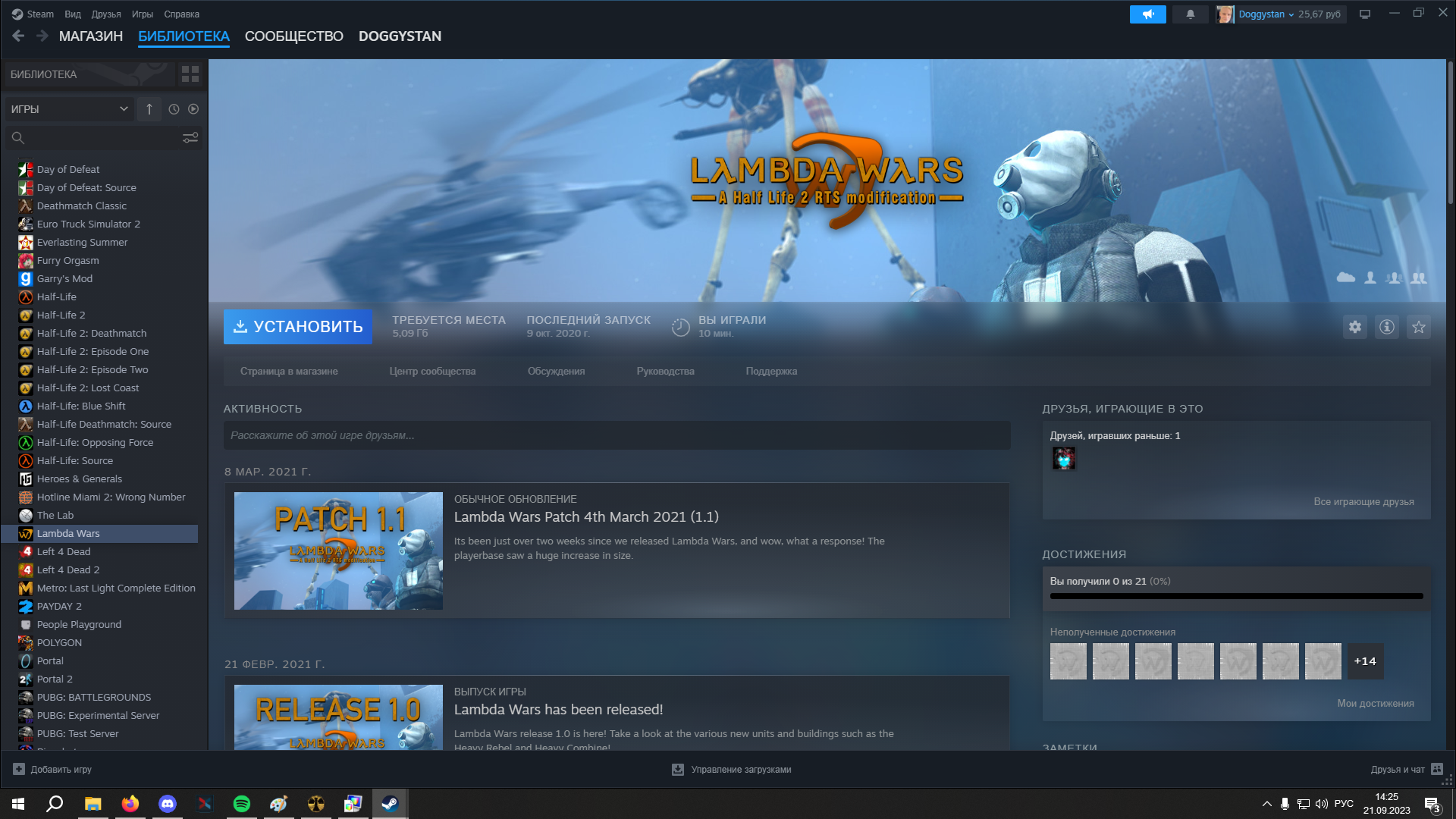Go back with the left arrow
This screenshot has width=1456, height=819.
tap(18, 36)
